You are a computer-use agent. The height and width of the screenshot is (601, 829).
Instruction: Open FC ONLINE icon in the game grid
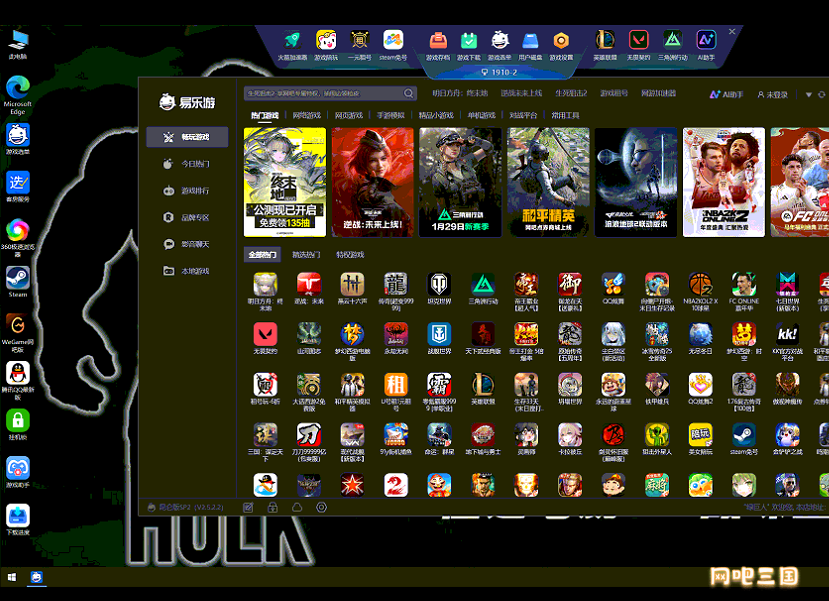pos(744,284)
